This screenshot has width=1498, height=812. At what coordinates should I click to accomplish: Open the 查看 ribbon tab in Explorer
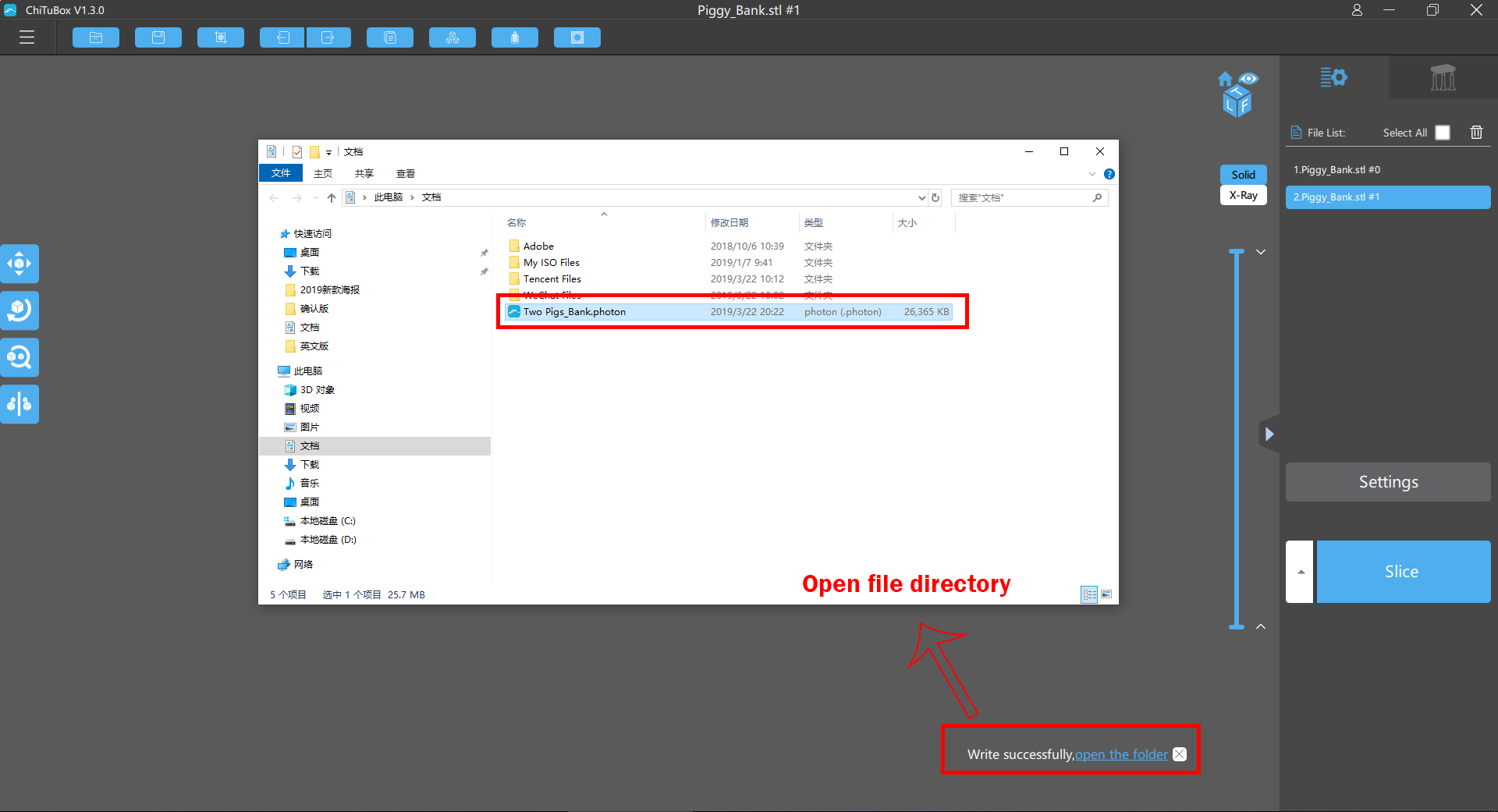[x=406, y=173]
